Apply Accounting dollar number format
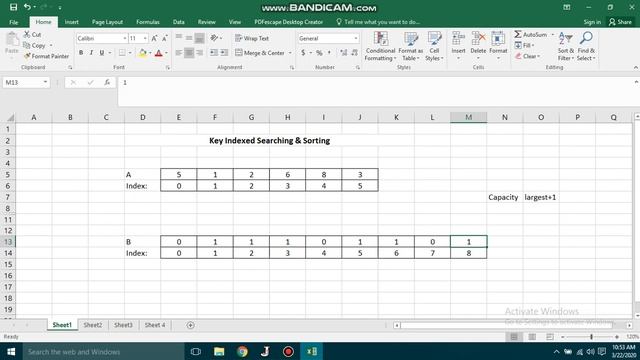This screenshot has height=360, width=640. [303, 53]
